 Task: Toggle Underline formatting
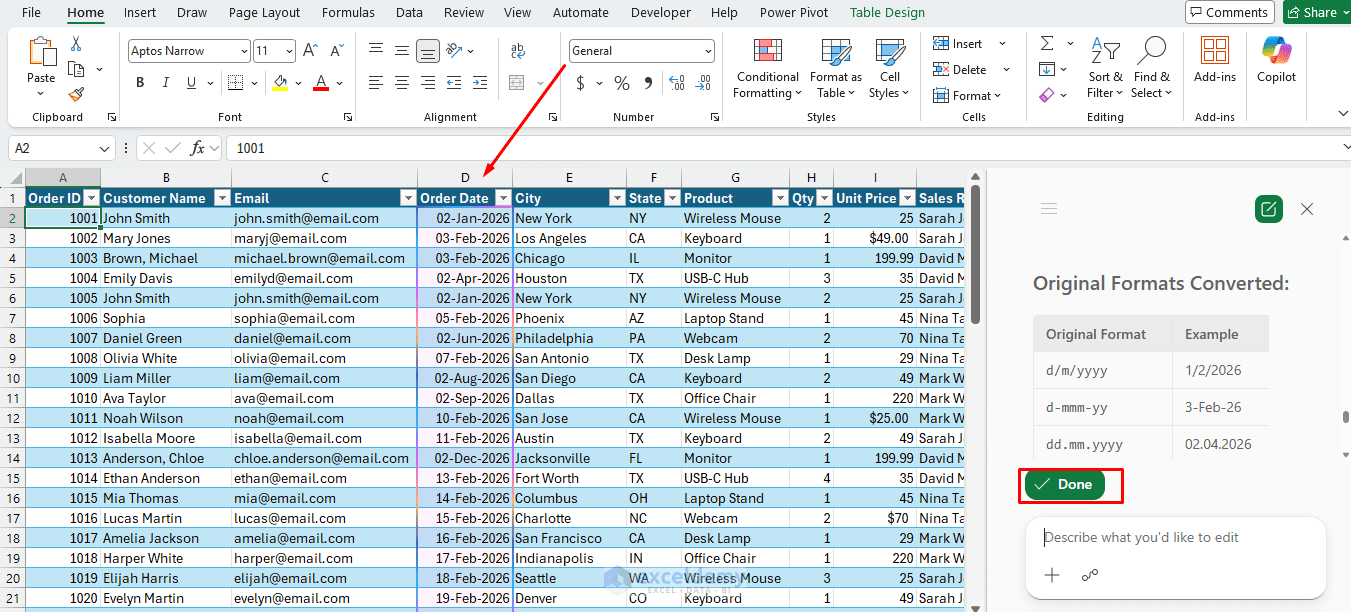[192, 83]
